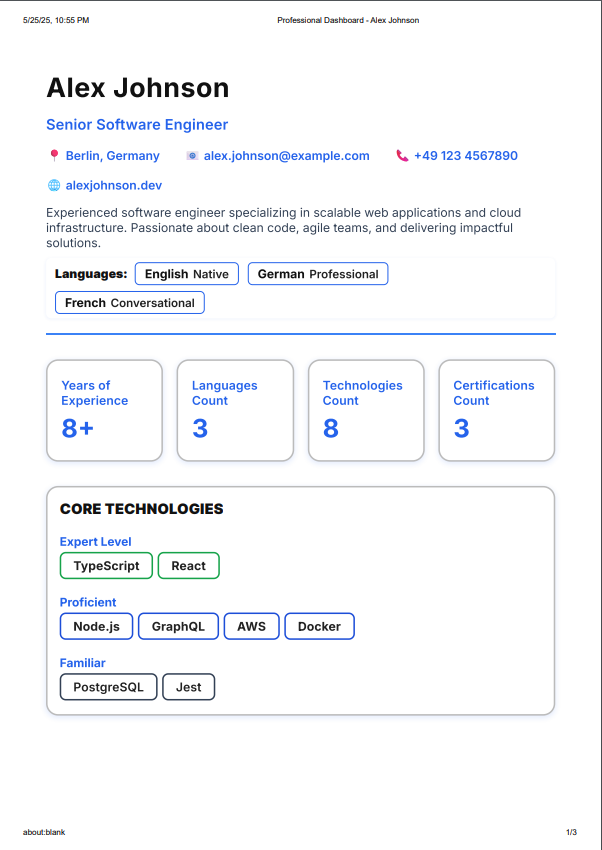Click the Technologies Count card
The width and height of the screenshot is (602, 850).
pos(366,410)
